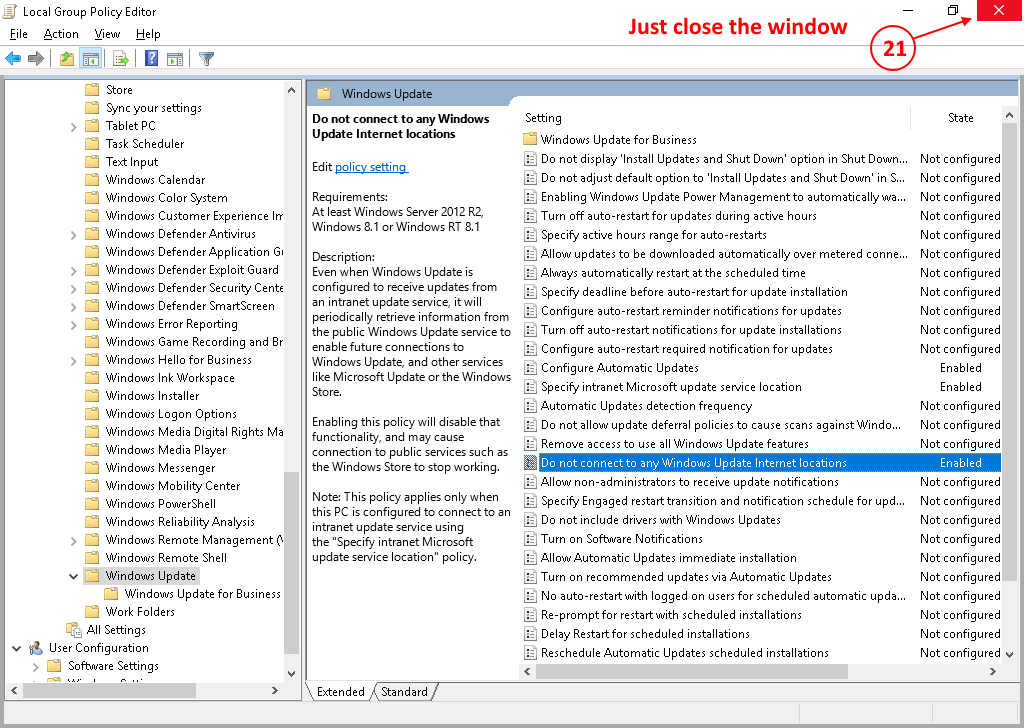Click the 'policy setting' edit link
Viewport: 1024px width, 728px height.
pyautogui.click(x=371, y=167)
